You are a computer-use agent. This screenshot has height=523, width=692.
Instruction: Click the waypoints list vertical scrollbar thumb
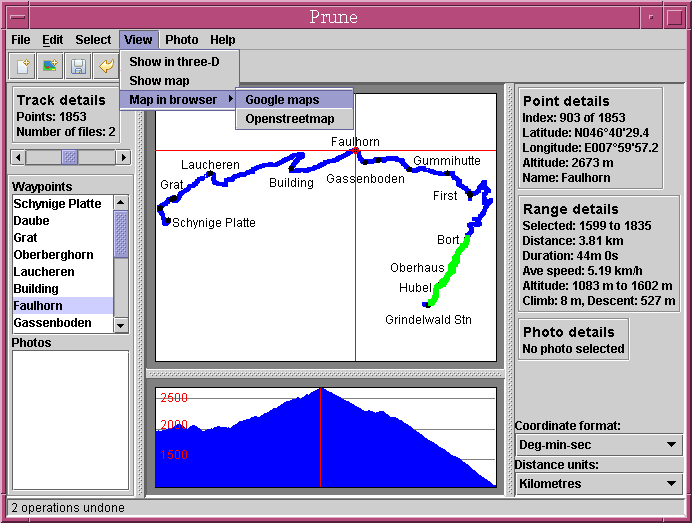pyautogui.click(x=121, y=235)
